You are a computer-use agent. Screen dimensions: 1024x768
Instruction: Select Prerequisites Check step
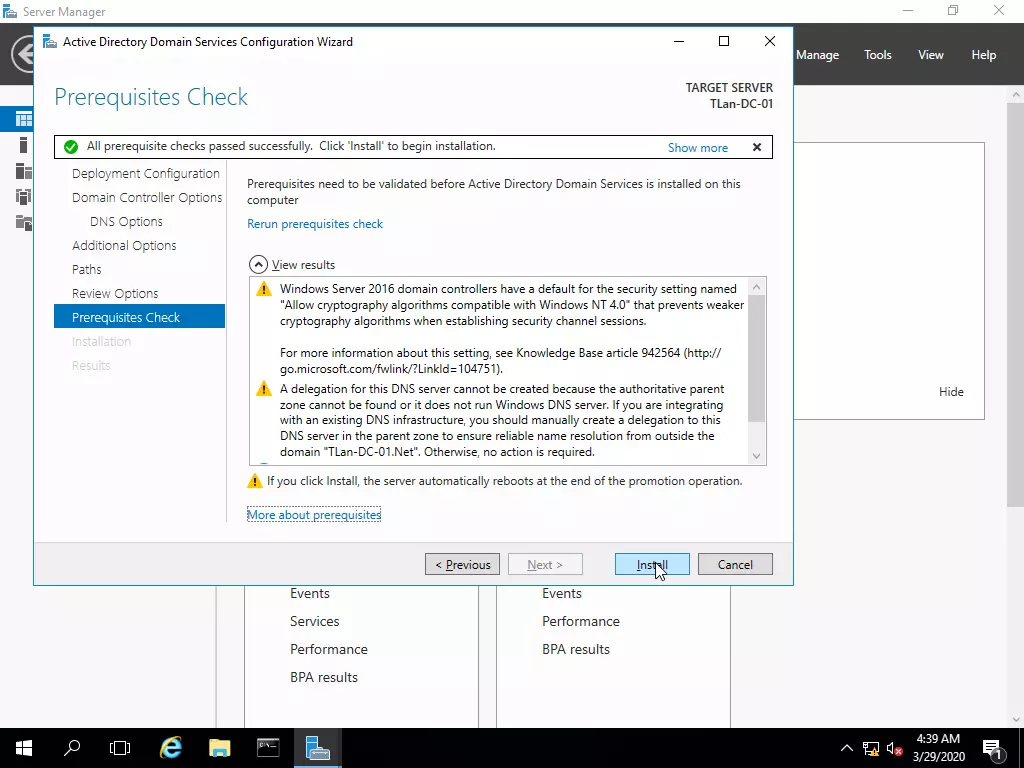139,317
